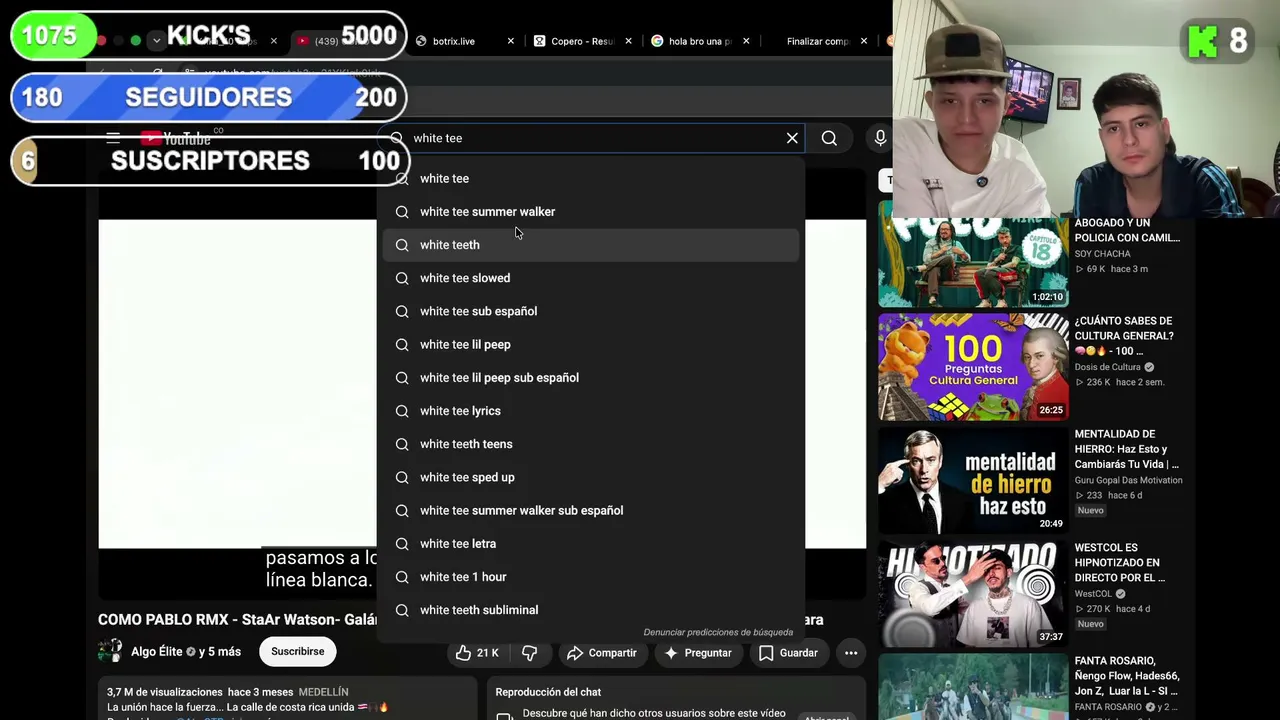Open video title 'ABOGADO Y UN POLICIA CON CAMIL...'
The image size is (1280, 720).
[1127, 230]
